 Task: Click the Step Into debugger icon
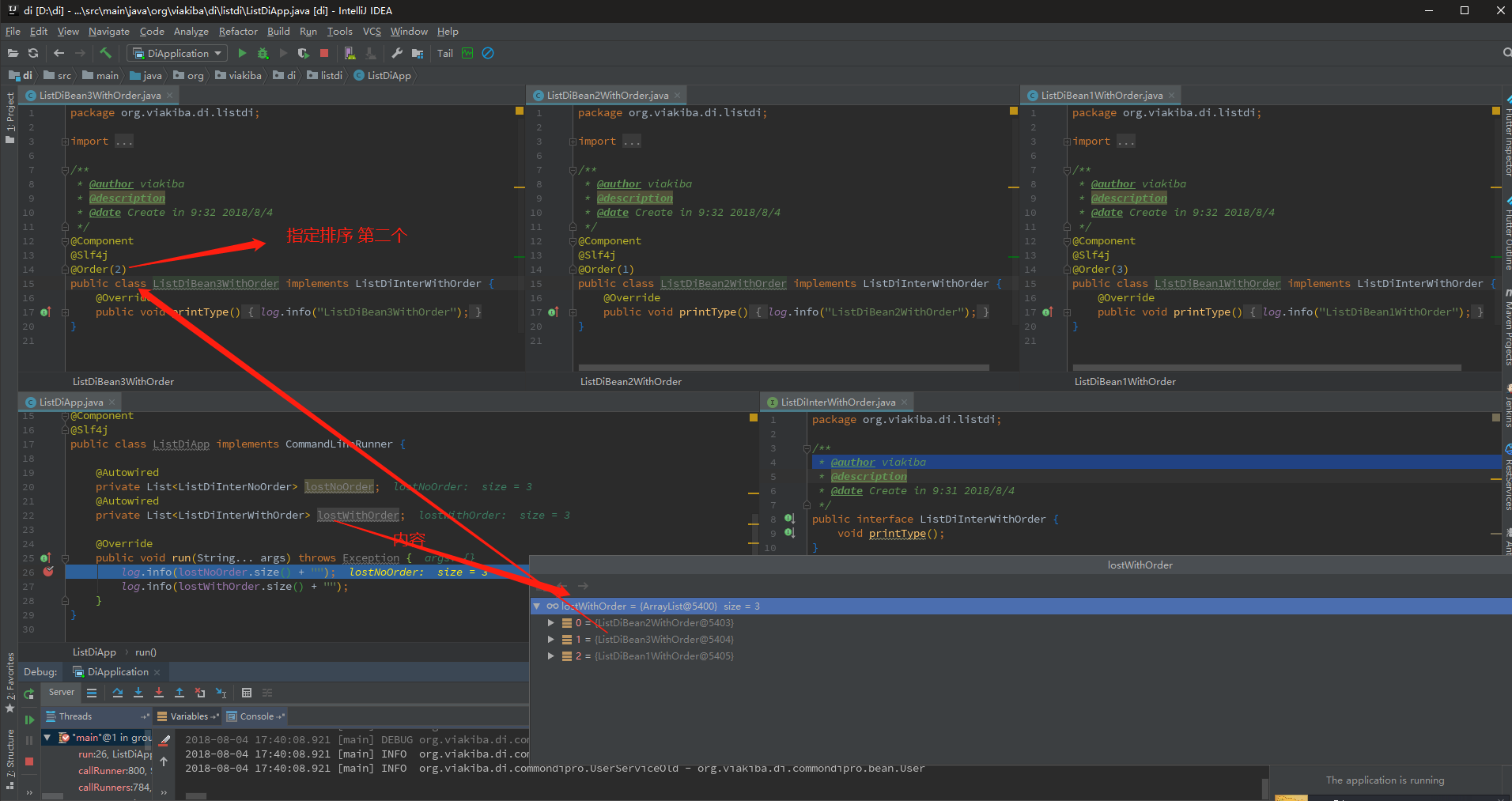pyautogui.click(x=138, y=693)
